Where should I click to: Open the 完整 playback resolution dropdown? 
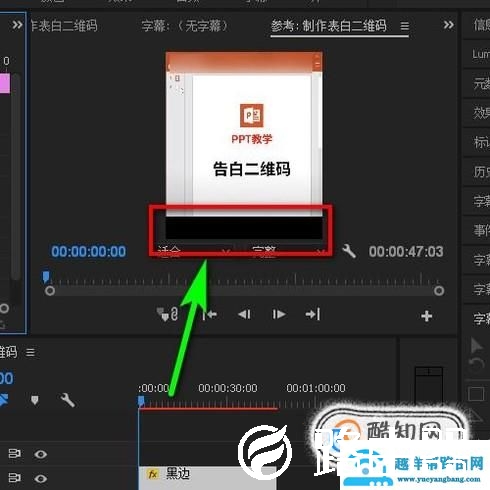tap(287, 251)
